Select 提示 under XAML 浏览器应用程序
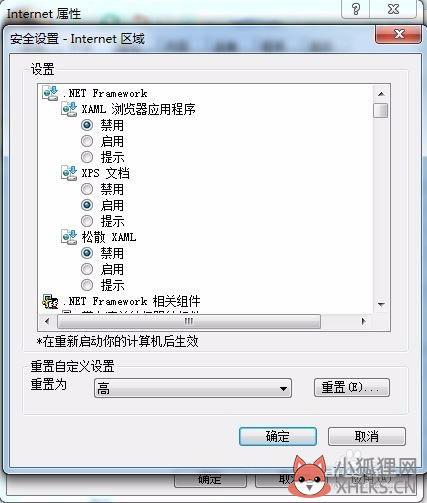 pos(87,157)
